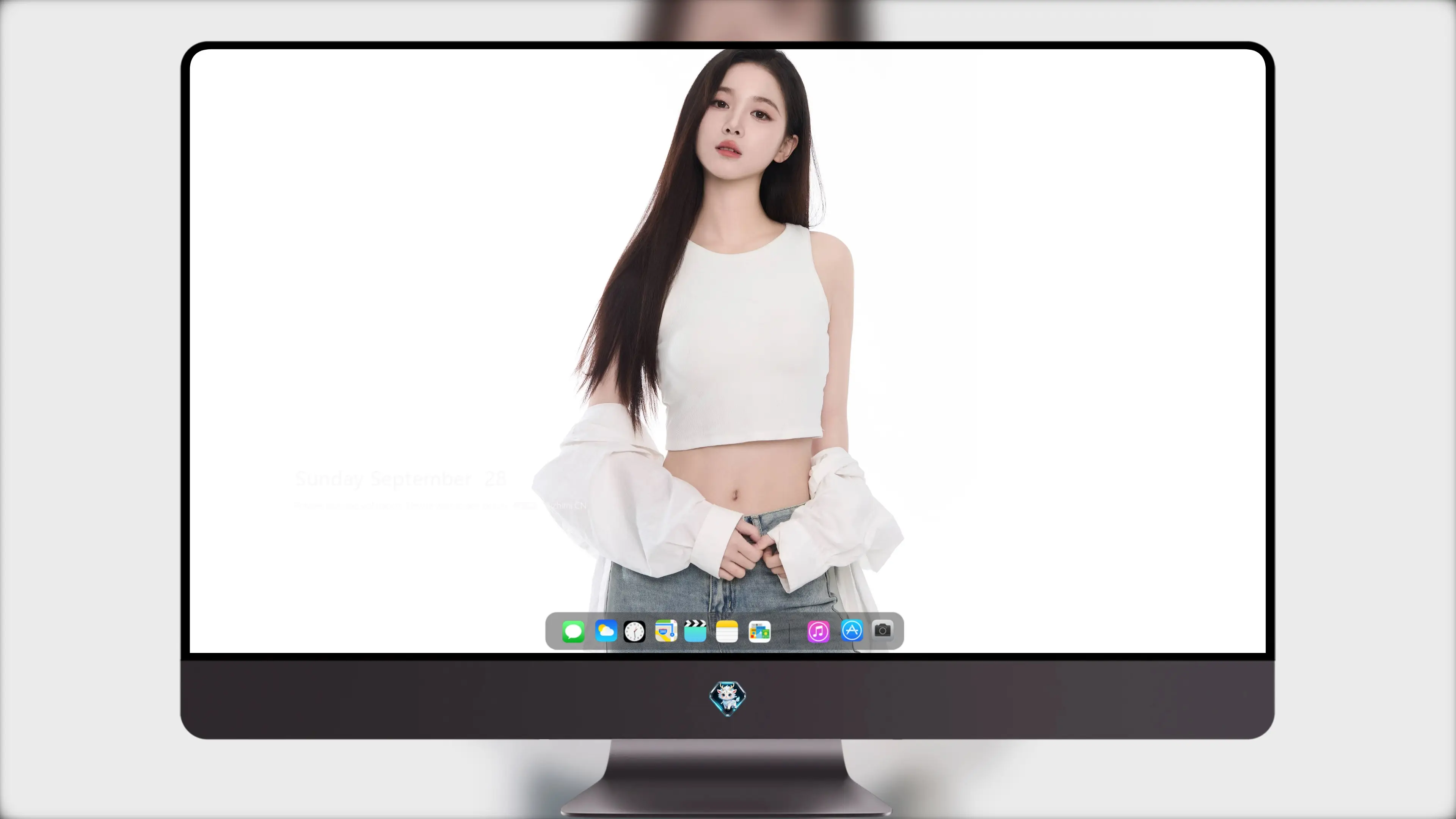Viewport: 1456px width, 819px height.
Task: Open the Clock app in the dock
Action: pyautogui.click(x=634, y=631)
